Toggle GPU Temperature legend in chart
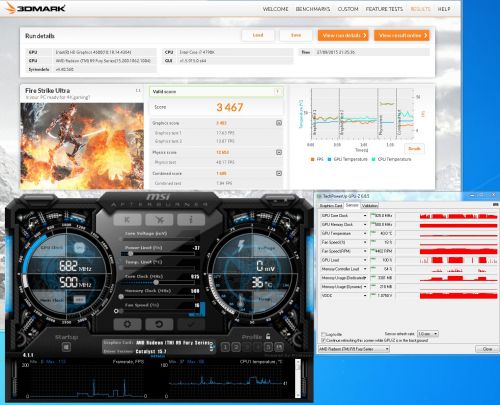Screen dimensions: 500x405 [348, 159]
